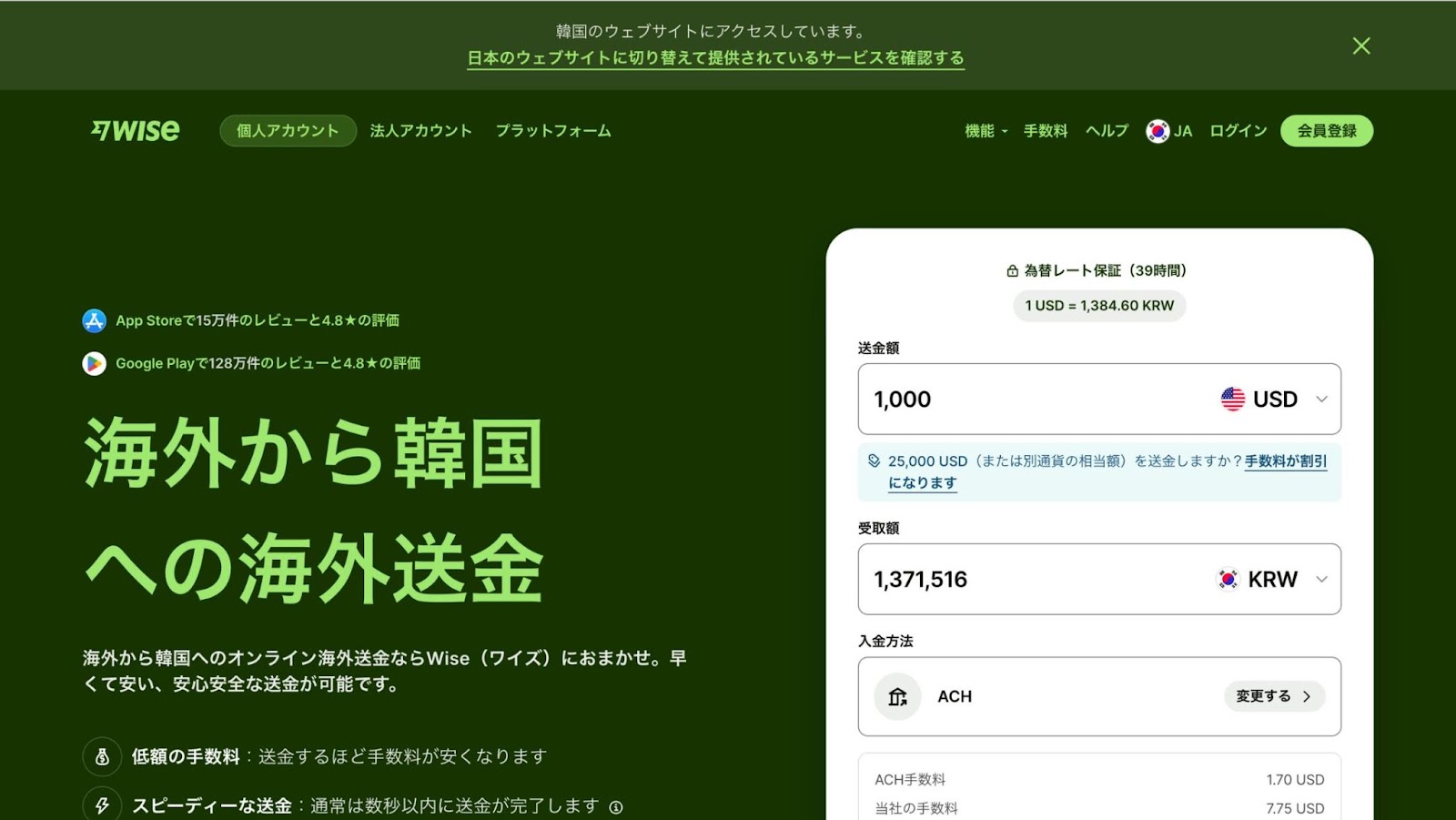Image resolution: width=1456 pixels, height=820 pixels.
Task: Click the discount tag icon in the notice
Action: (x=875, y=461)
